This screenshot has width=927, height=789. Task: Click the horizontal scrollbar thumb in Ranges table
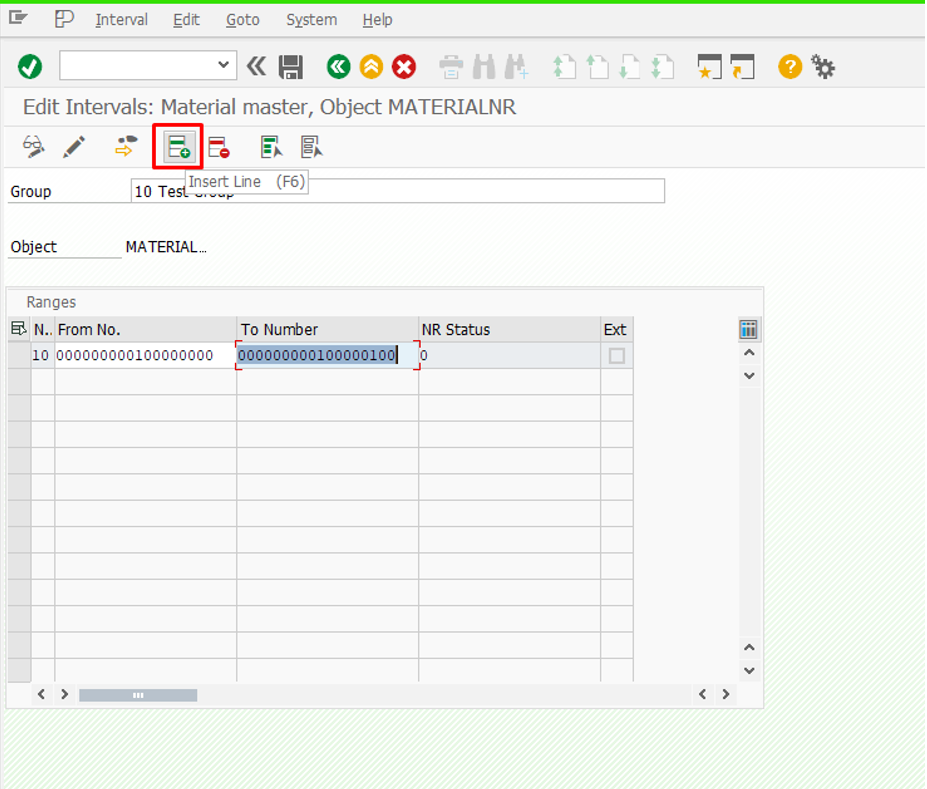(138, 695)
